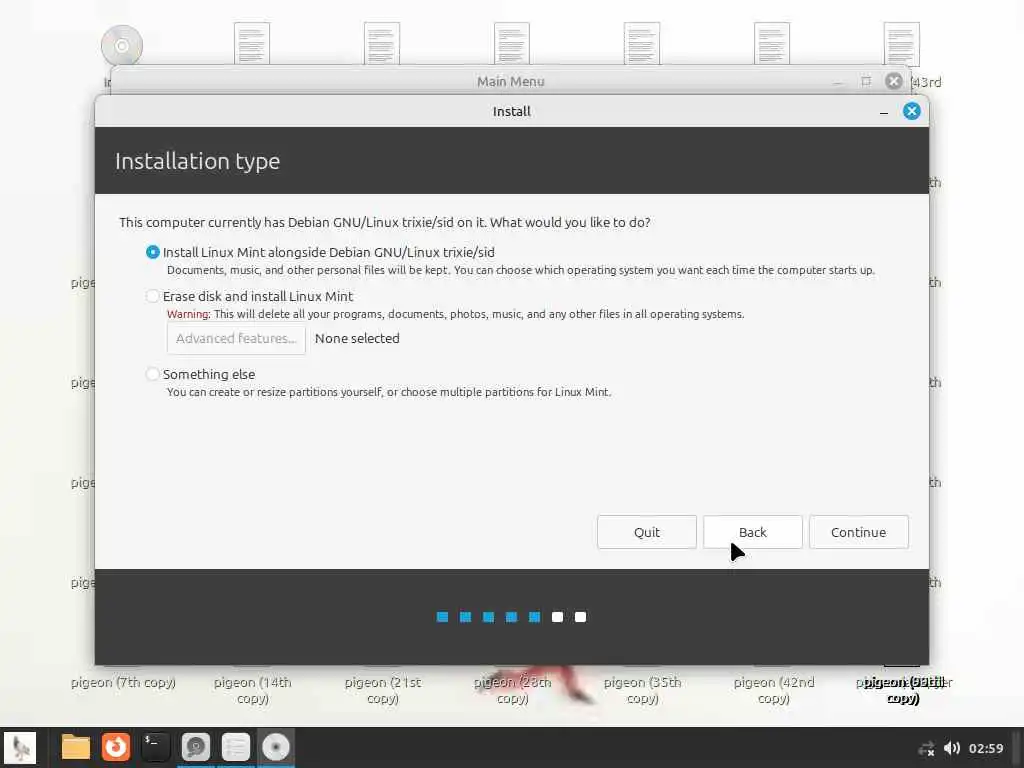The height and width of the screenshot is (768, 1024).
Task: Open the network connections tray icon
Action: [926, 748]
